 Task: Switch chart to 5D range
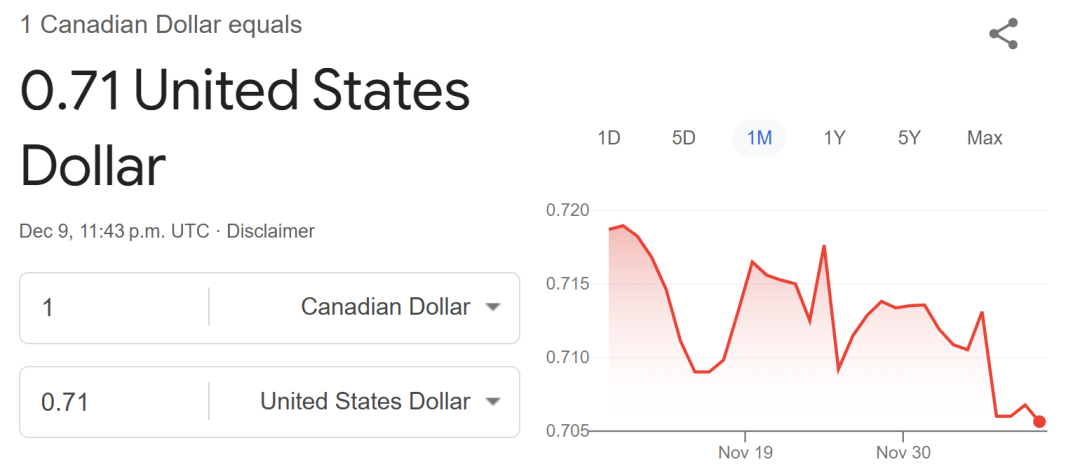point(683,138)
